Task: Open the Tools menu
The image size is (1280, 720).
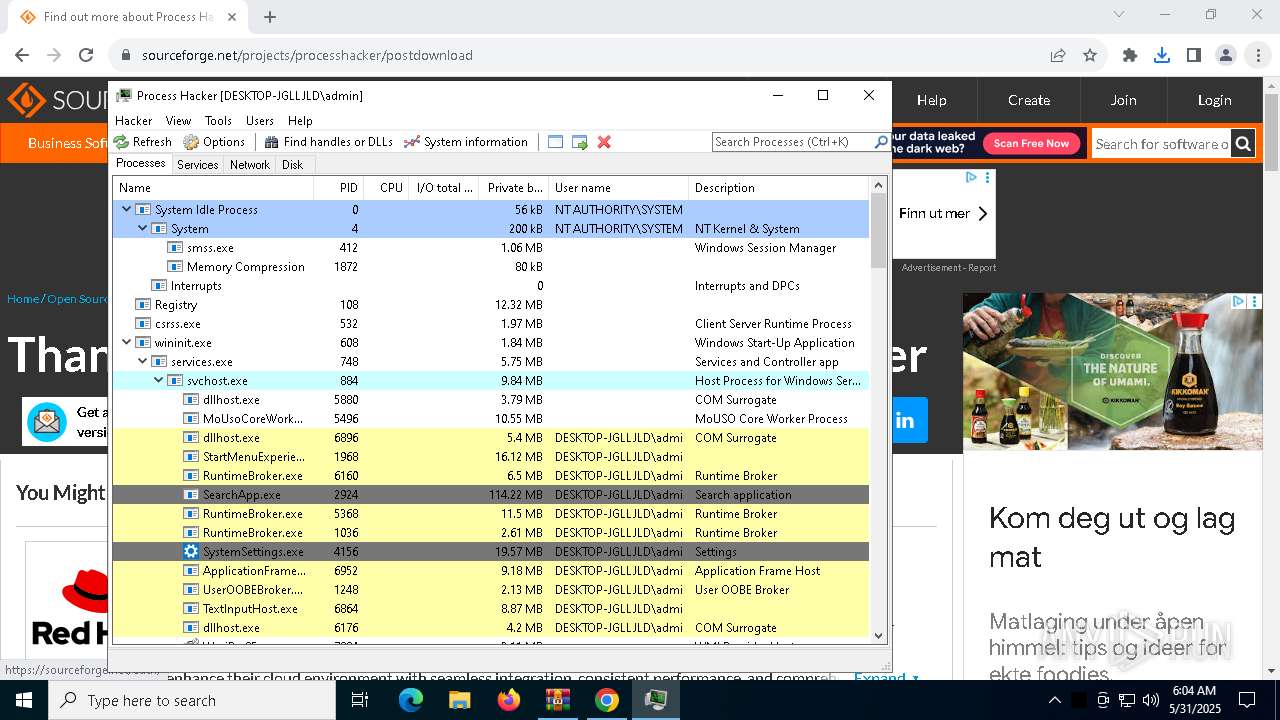Action: (218, 120)
